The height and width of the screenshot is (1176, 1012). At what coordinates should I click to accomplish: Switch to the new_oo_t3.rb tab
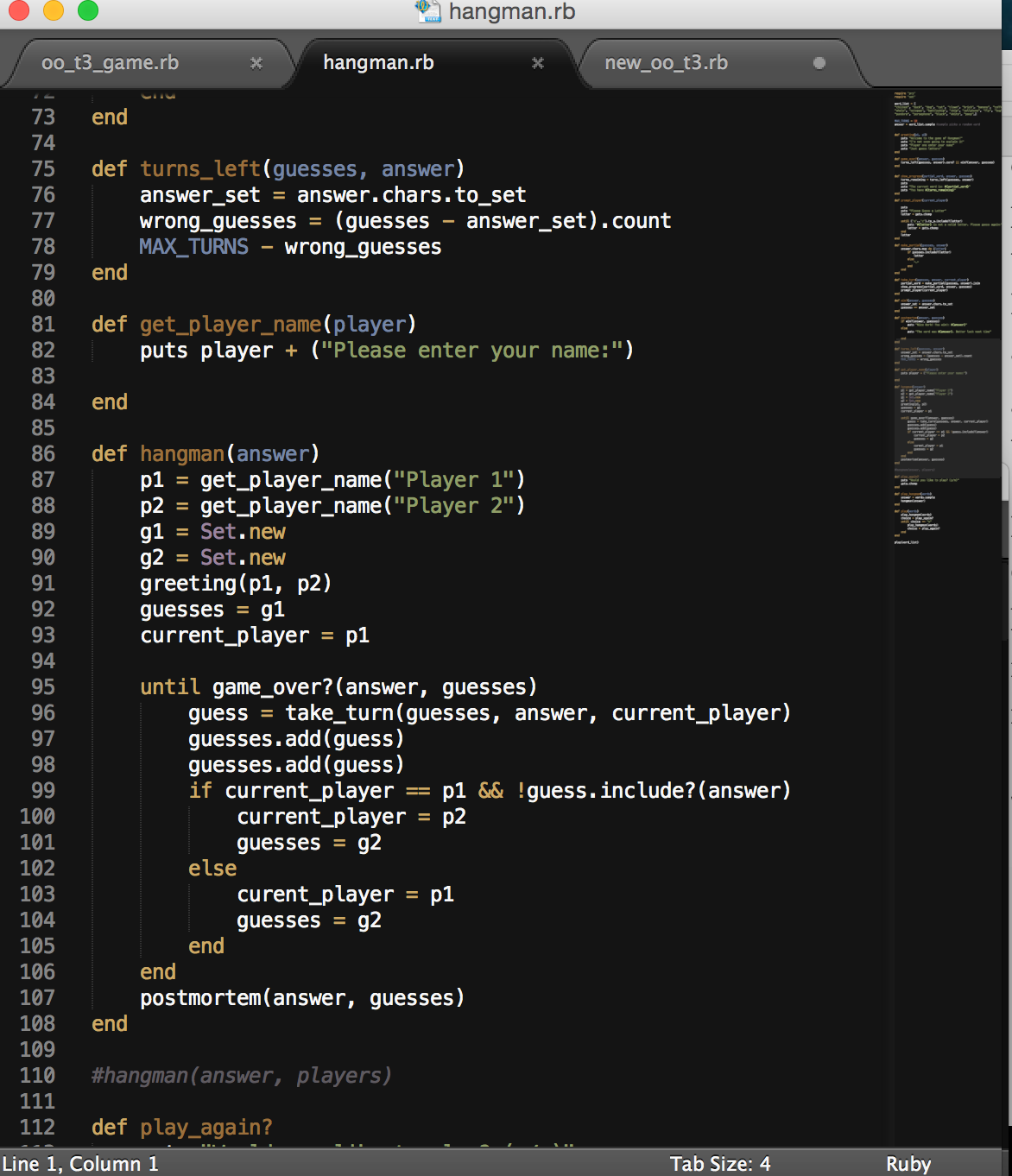click(x=667, y=63)
